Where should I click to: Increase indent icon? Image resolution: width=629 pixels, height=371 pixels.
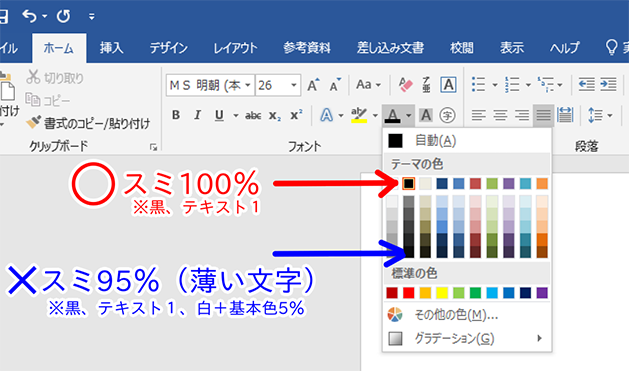[608, 85]
